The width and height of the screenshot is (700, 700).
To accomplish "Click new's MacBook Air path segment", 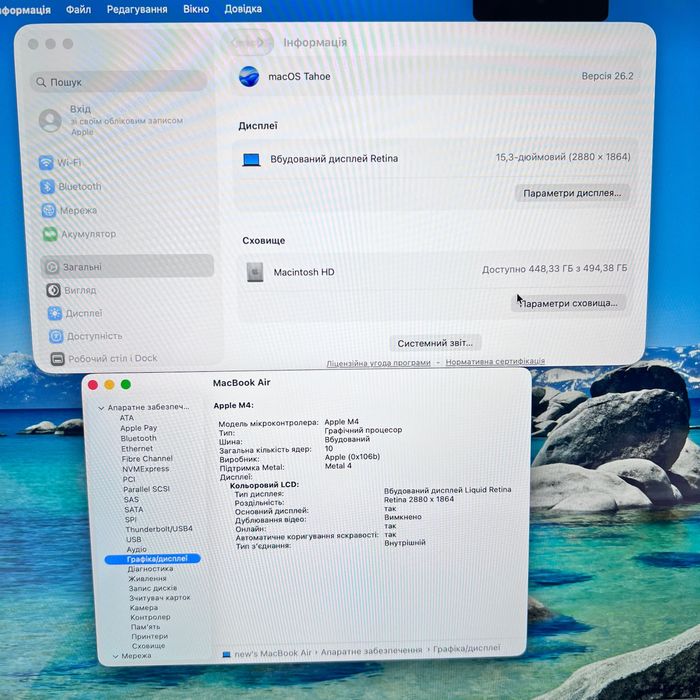I will (273, 653).
